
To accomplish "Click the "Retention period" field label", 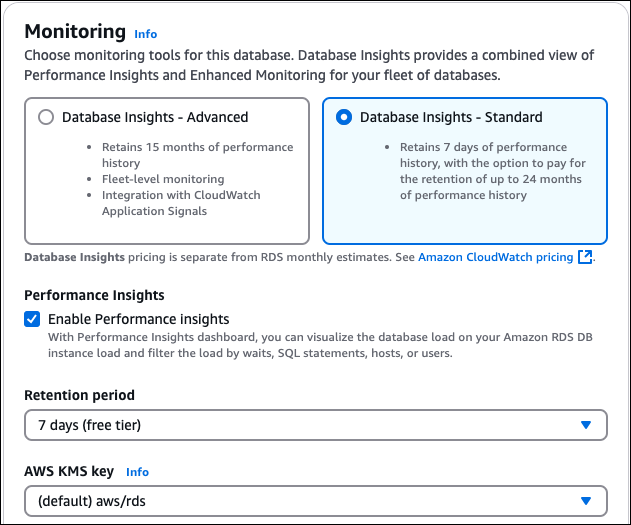I will click(x=79, y=395).
